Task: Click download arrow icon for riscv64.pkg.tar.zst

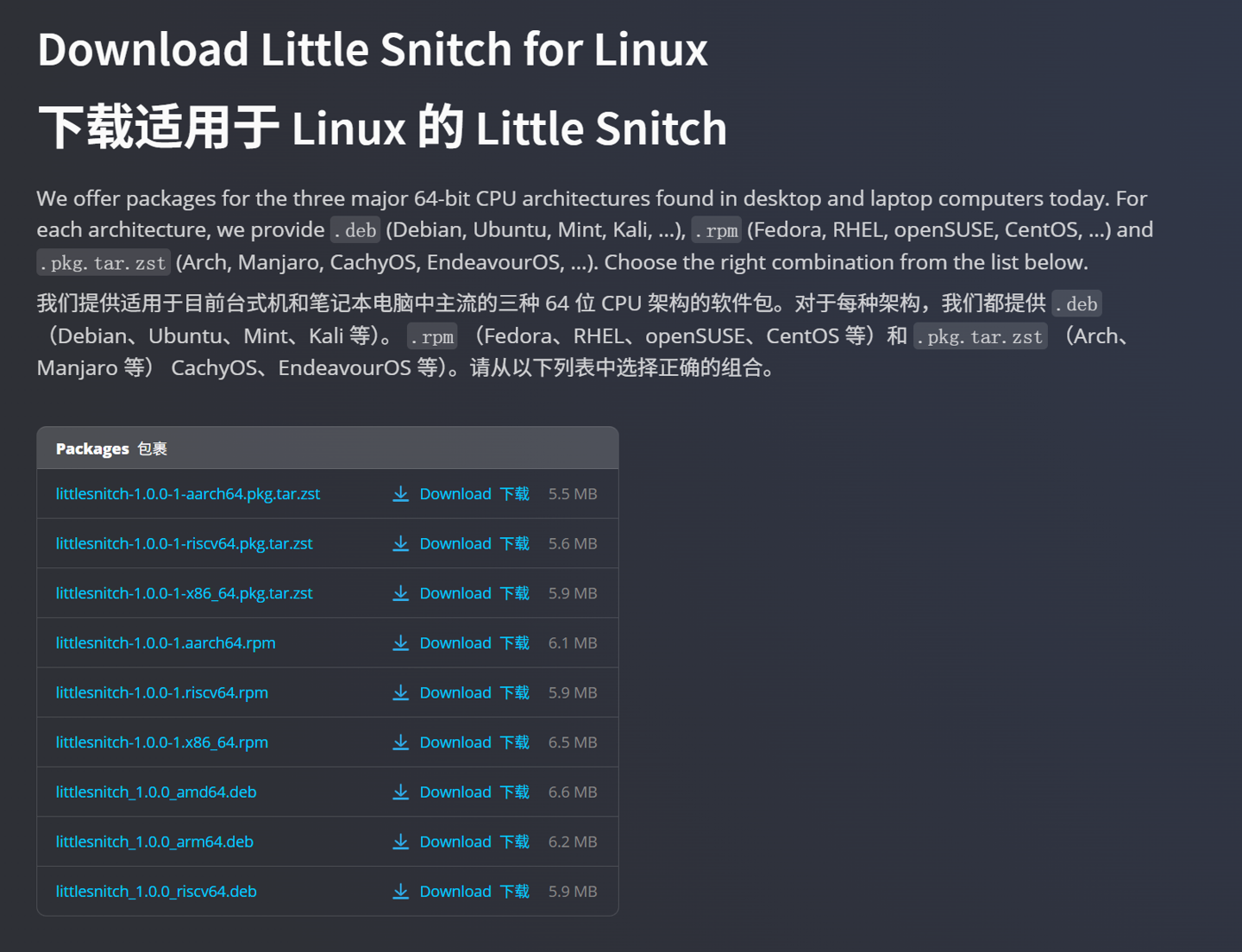Action: click(400, 544)
